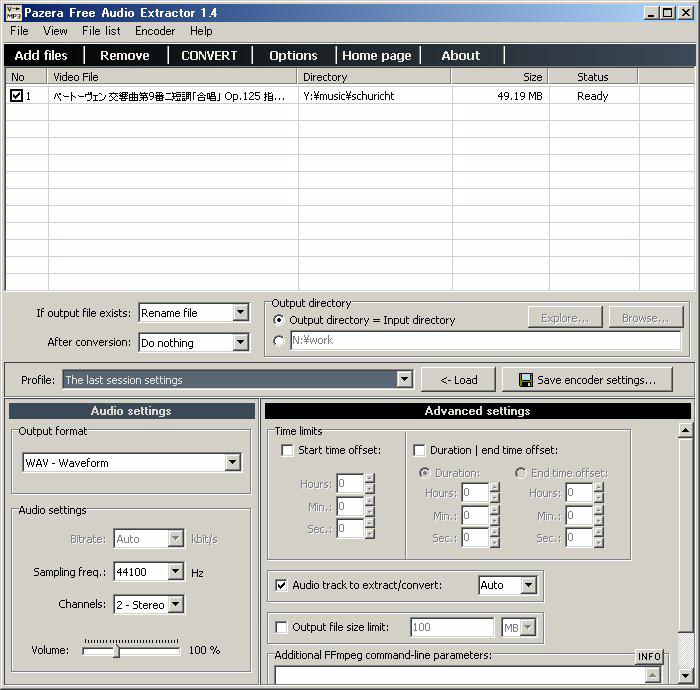Open the Help menu
Screen dimensions: 700x690
(201, 31)
